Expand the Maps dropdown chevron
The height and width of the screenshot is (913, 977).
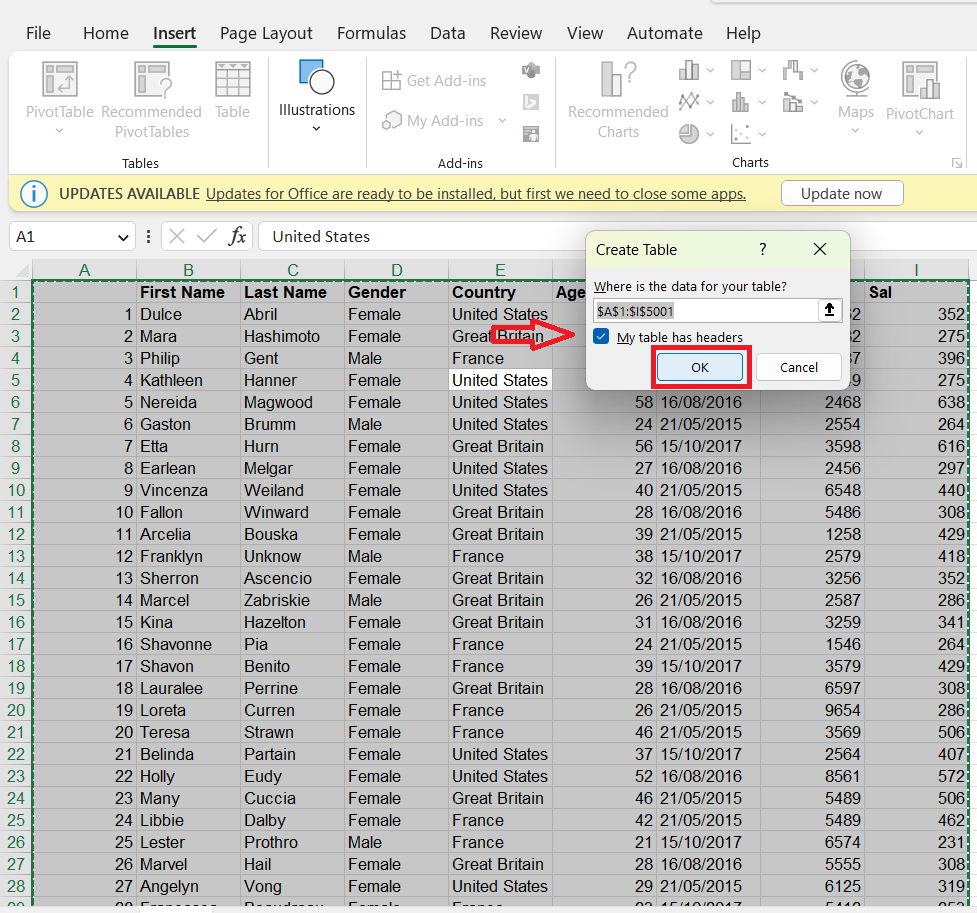[x=855, y=131]
